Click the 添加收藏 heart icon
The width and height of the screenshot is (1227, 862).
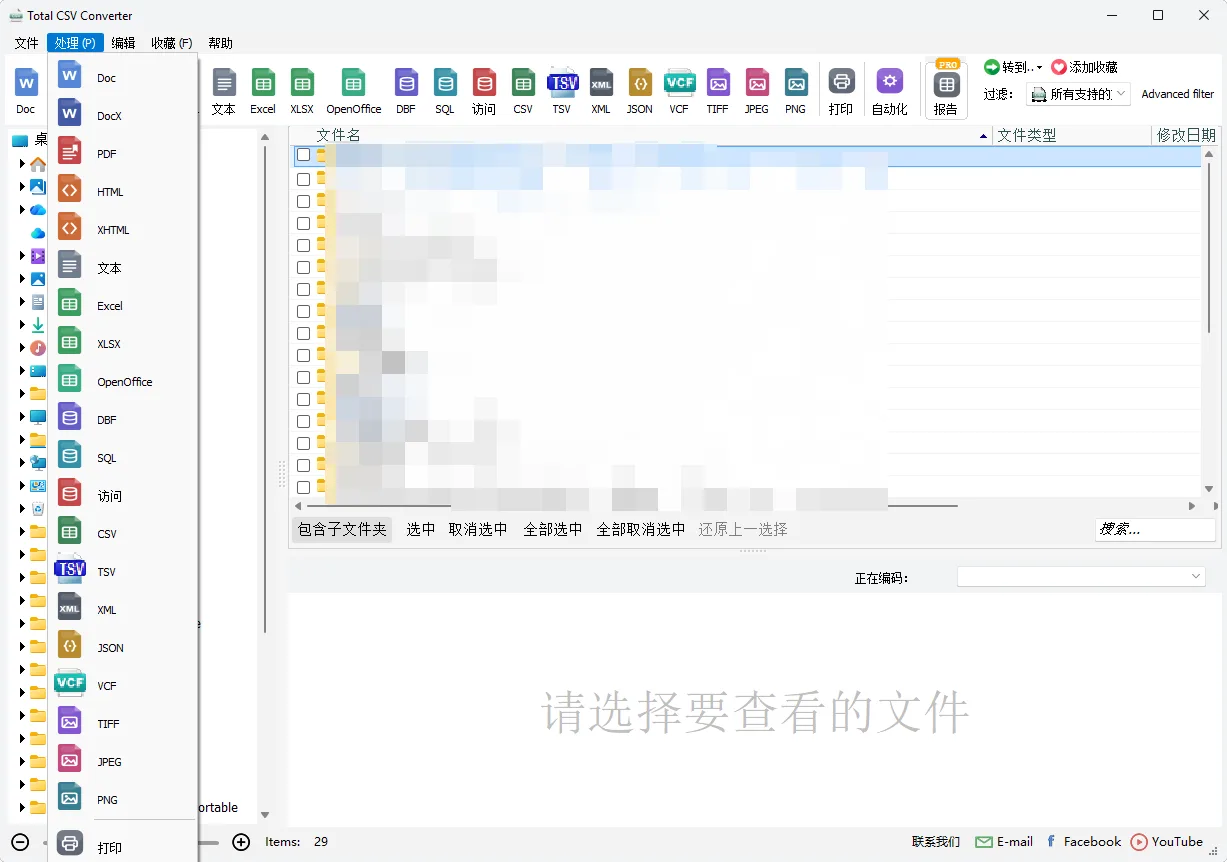[1059, 67]
